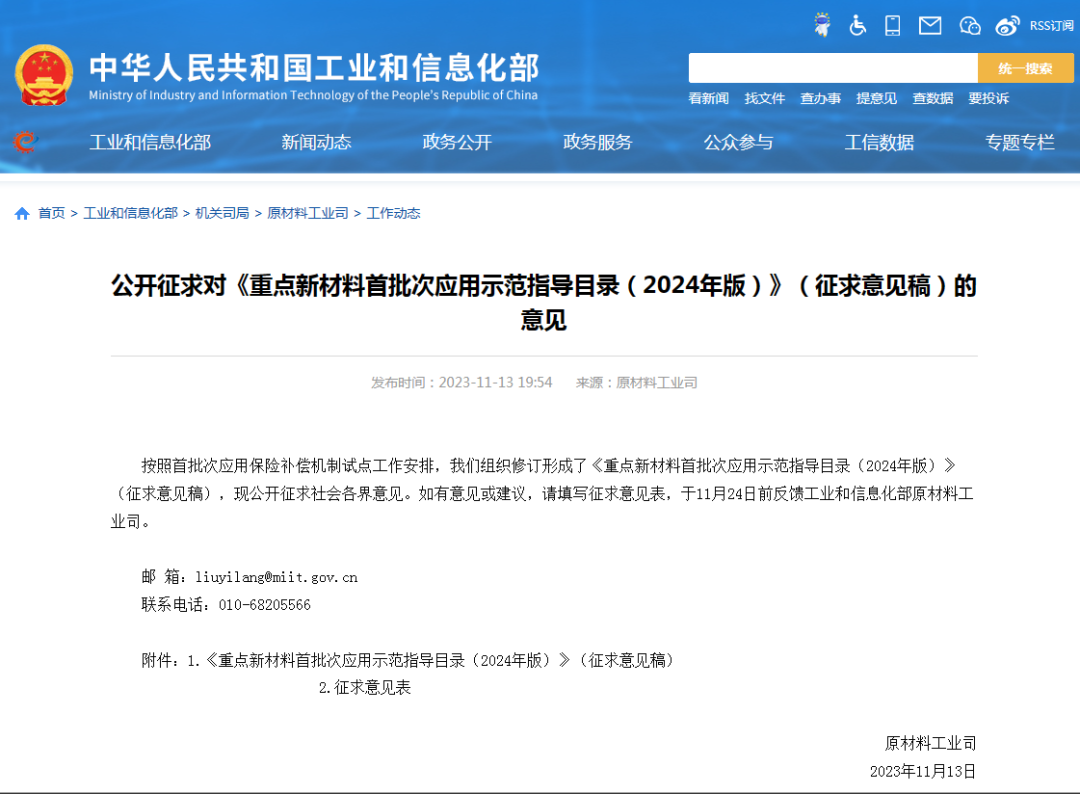
Task: Click the 看新闻 link
Action: (x=708, y=97)
